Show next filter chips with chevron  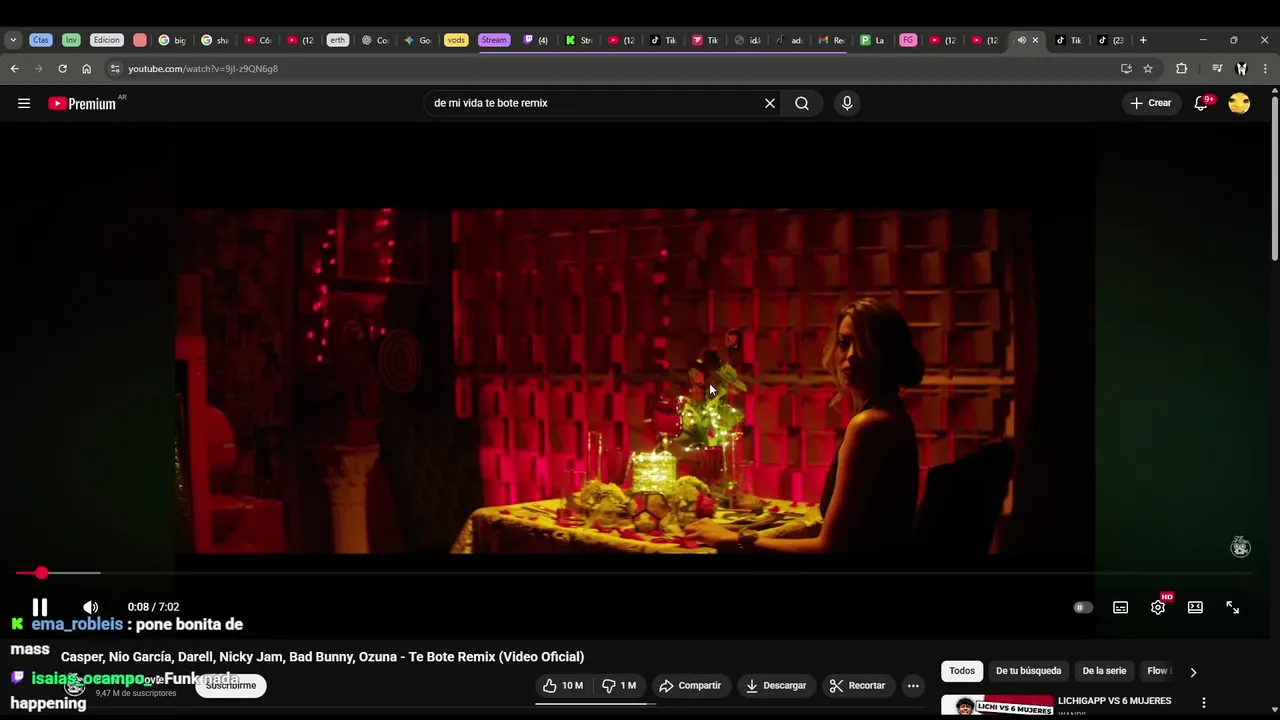pos(1193,672)
